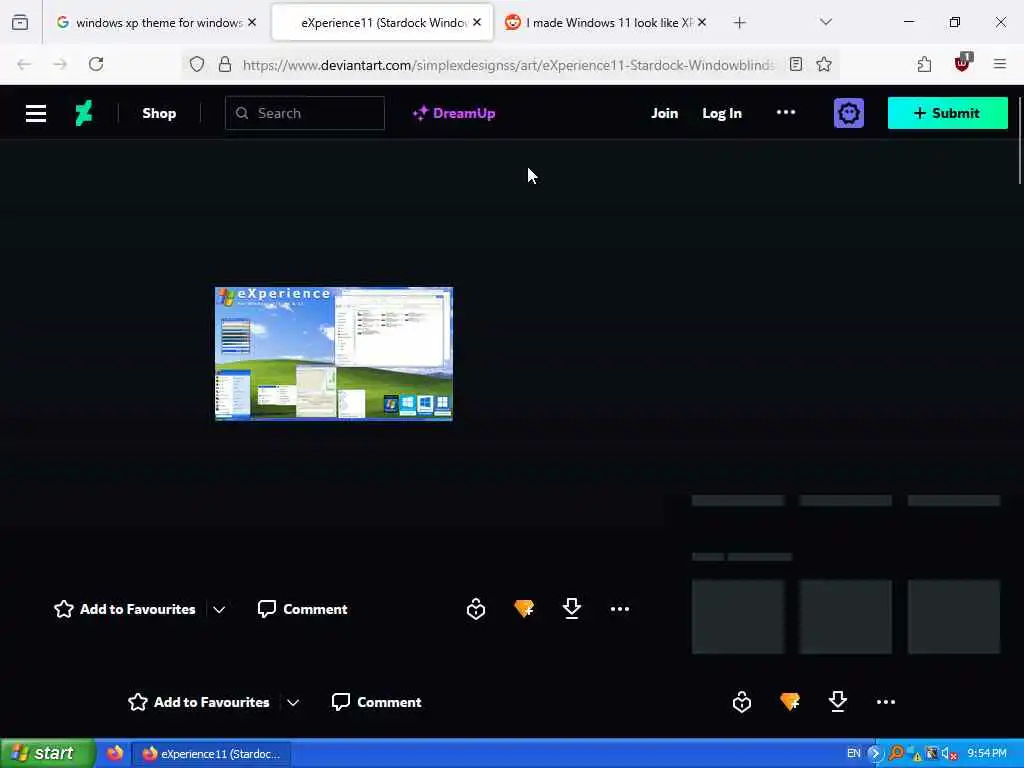Close the Reddit tab
Image resolution: width=1024 pixels, height=768 pixels.
point(701,22)
